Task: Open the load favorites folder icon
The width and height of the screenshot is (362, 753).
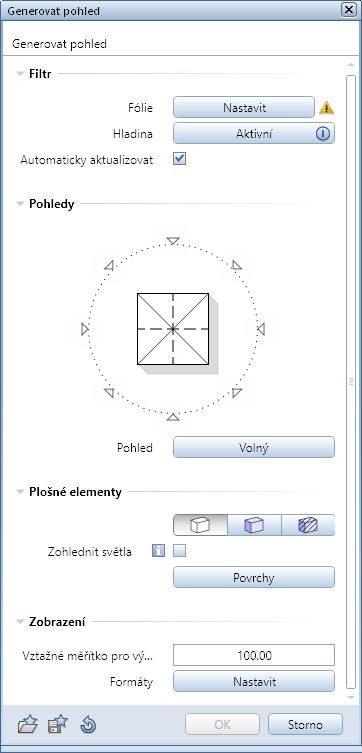Action: point(27,724)
